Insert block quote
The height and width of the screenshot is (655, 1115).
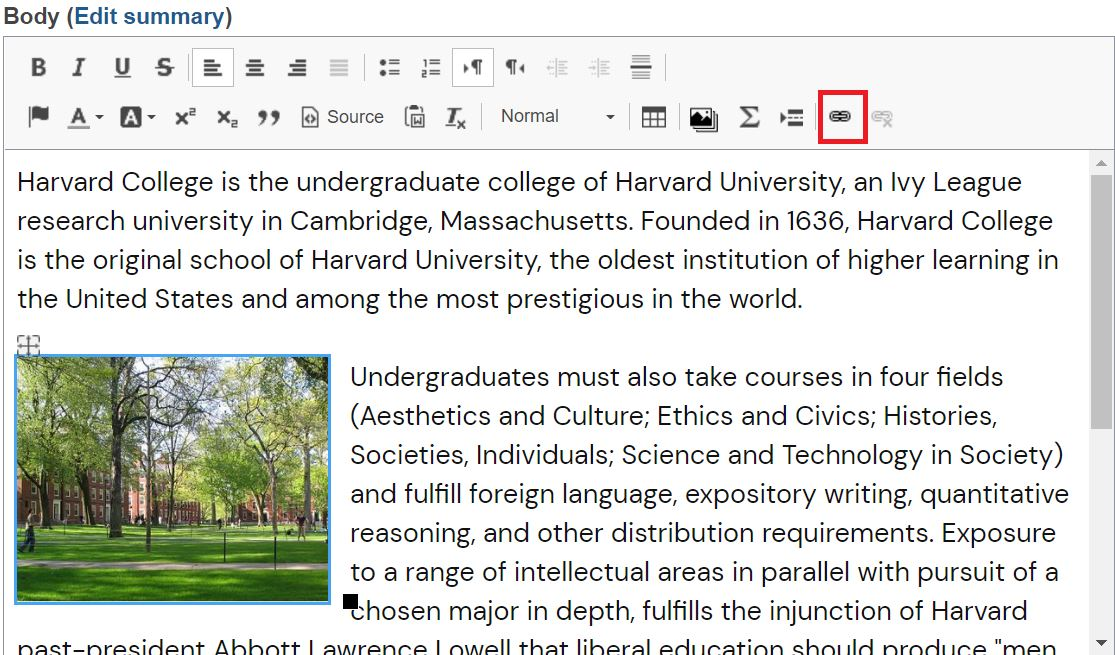click(x=269, y=117)
